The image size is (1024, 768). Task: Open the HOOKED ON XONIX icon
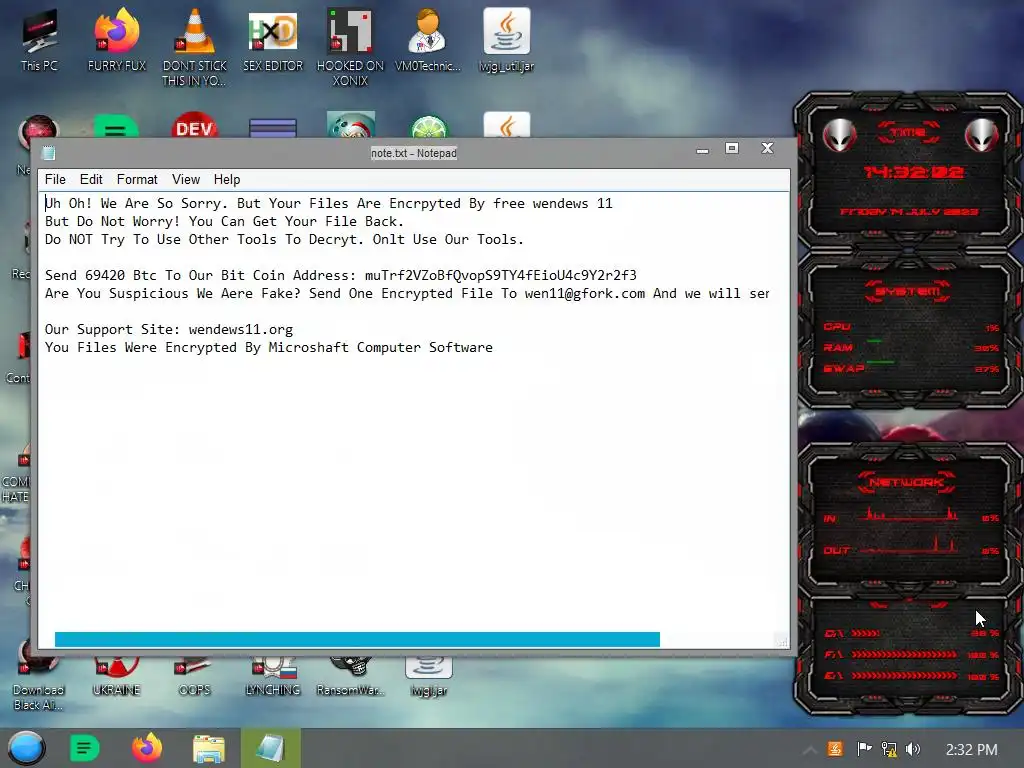350,47
